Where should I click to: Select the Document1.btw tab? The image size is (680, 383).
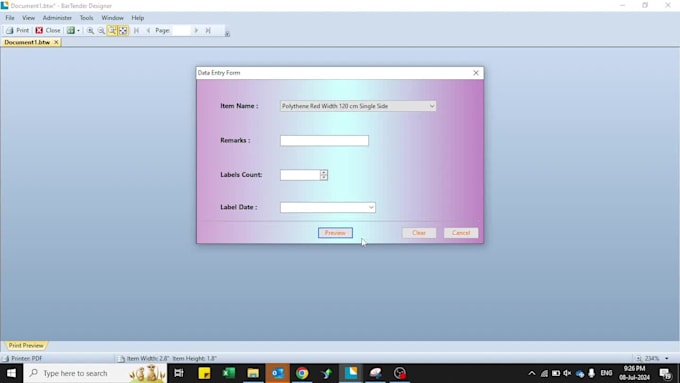tap(27, 42)
